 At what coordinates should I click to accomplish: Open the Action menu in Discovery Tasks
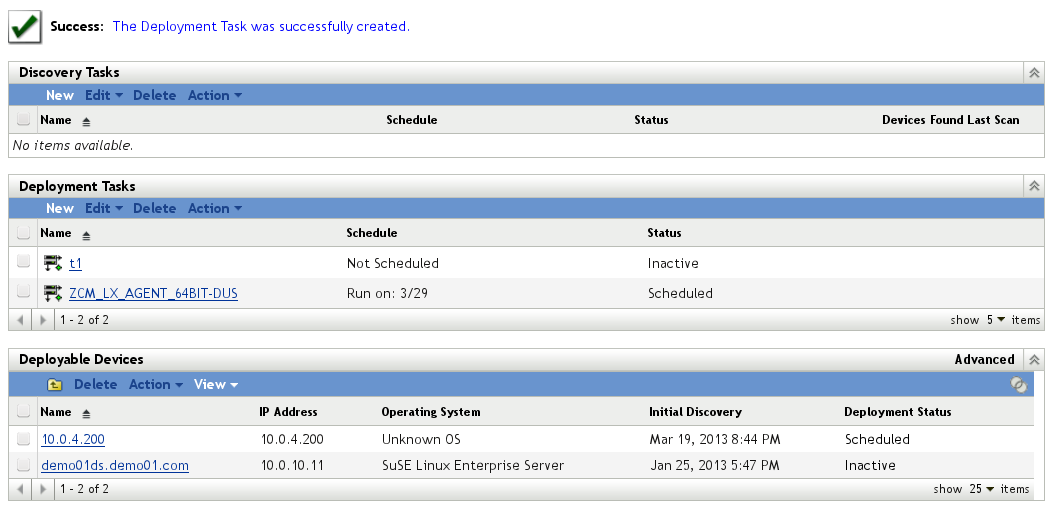[215, 96]
